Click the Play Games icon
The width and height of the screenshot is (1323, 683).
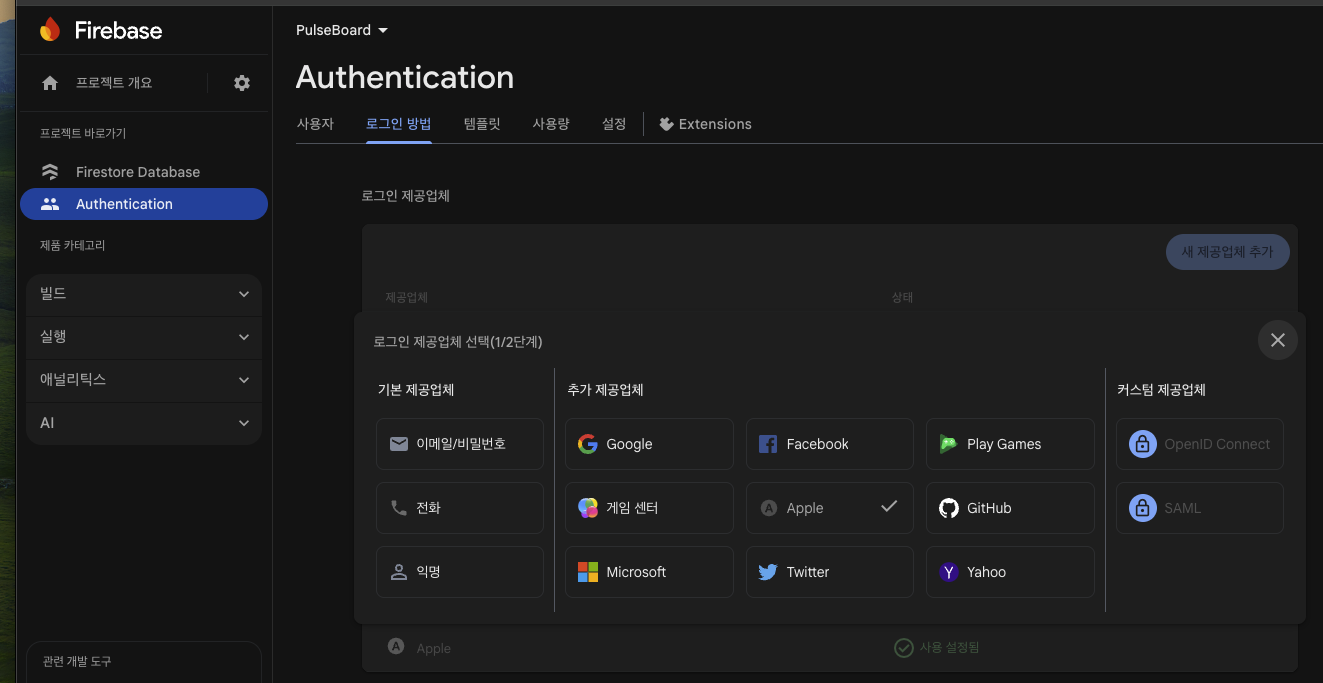point(948,444)
